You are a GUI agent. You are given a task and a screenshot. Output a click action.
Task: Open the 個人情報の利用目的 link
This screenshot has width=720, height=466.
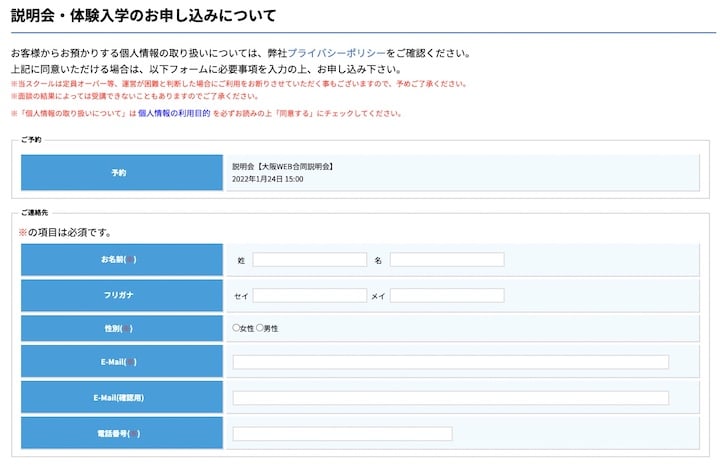click(174, 114)
